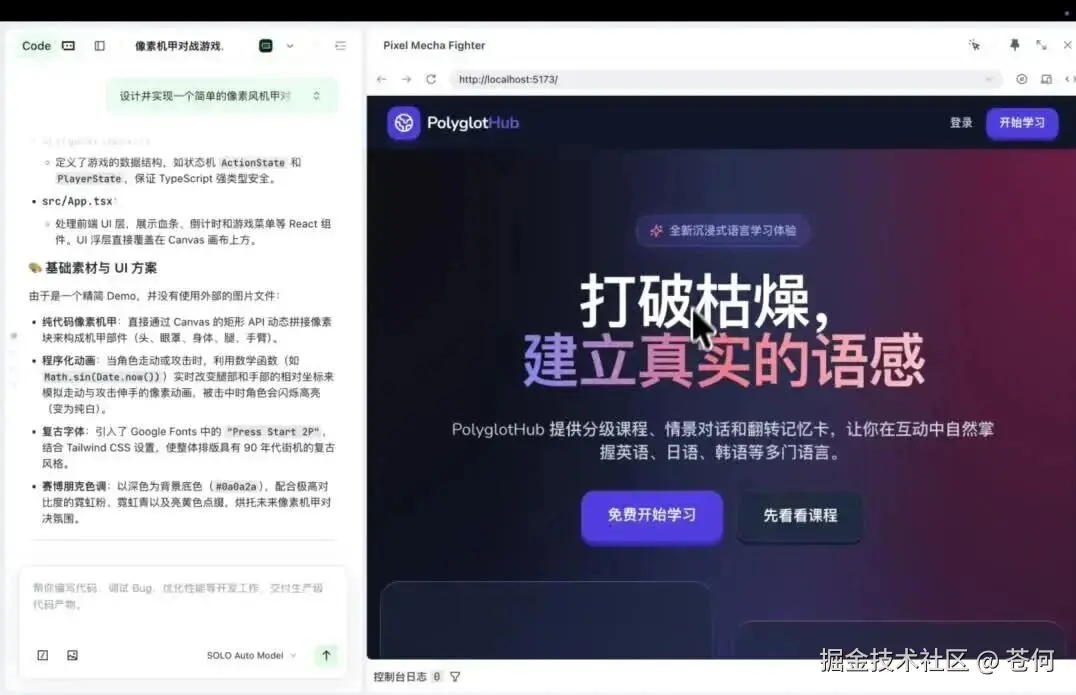Image resolution: width=1076 pixels, height=695 pixels.
Task: Click the 纯代码像素机甲 bullet label
Action: (x=79, y=322)
